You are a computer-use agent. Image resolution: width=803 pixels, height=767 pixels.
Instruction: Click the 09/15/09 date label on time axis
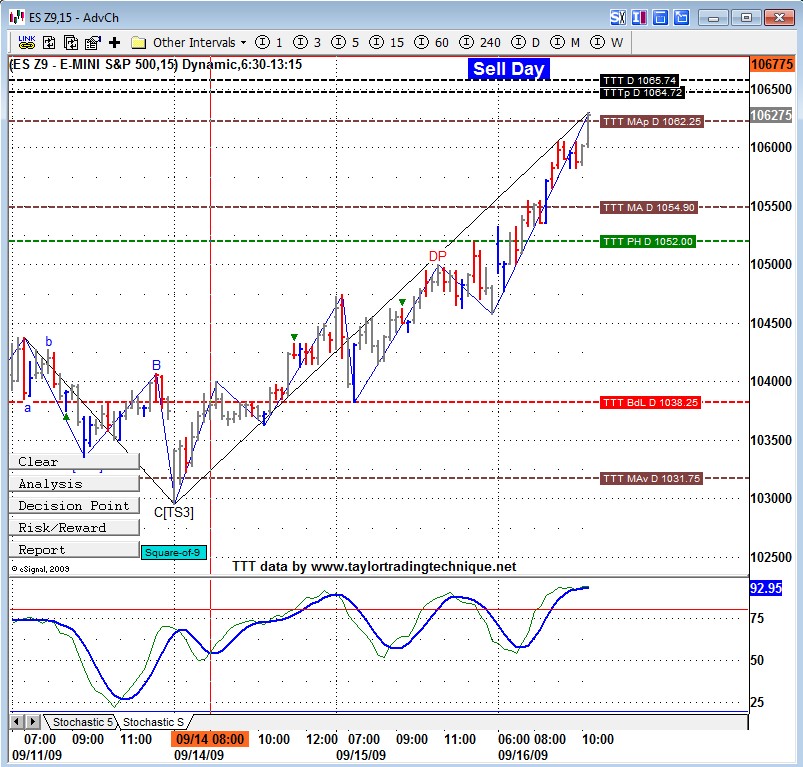click(x=361, y=755)
